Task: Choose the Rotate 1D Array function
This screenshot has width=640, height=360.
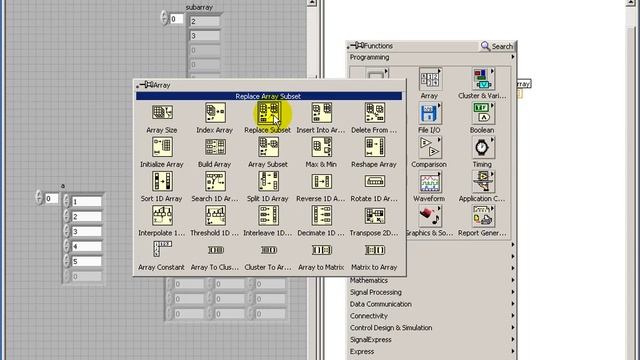Action: pyautogui.click(x=374, y=182)
